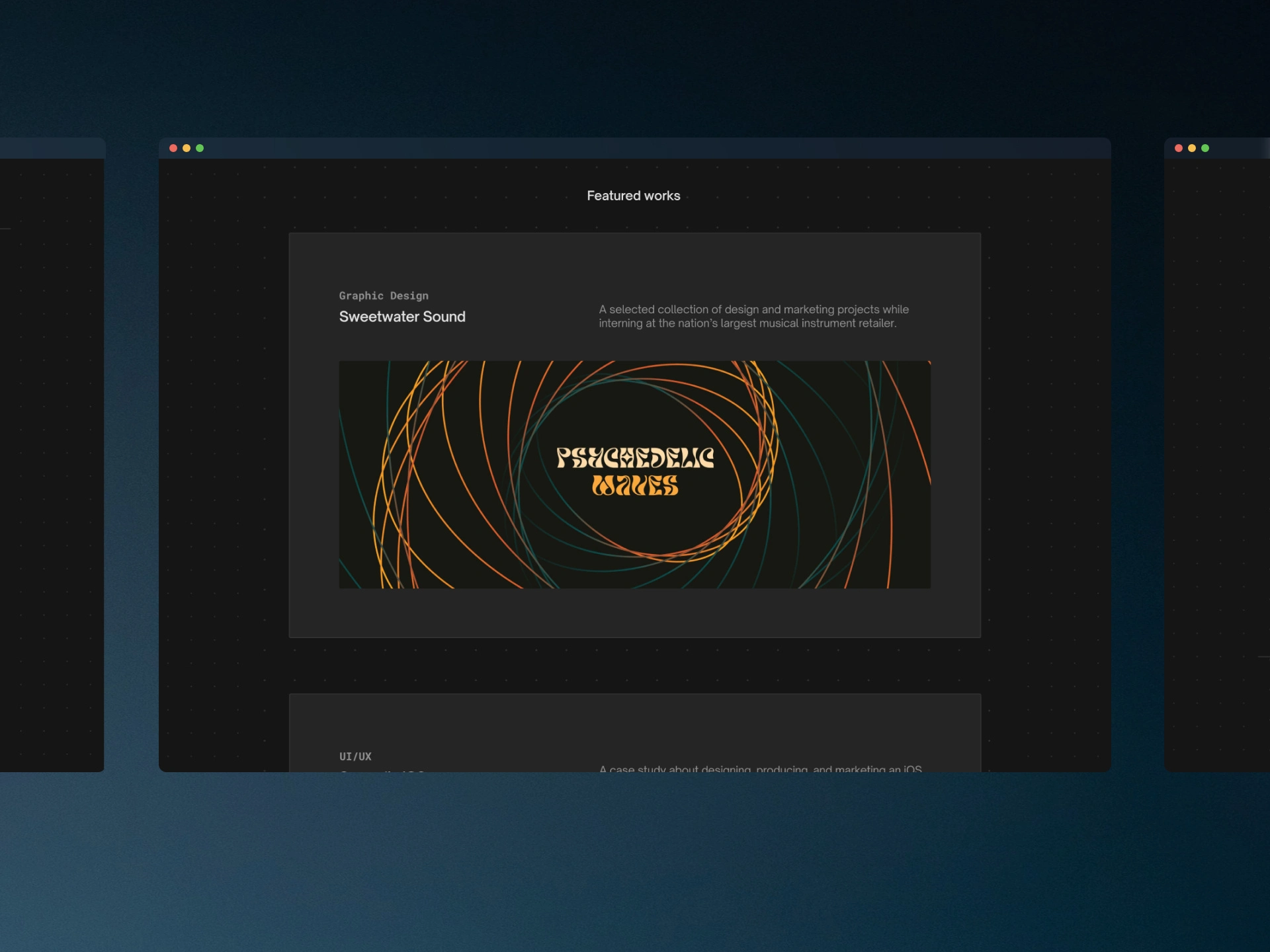Open the Psychedelic Waves artwork thumbnail
Image resolution: width=1270 pixels, height=952 pixels.
coord(634,474)
